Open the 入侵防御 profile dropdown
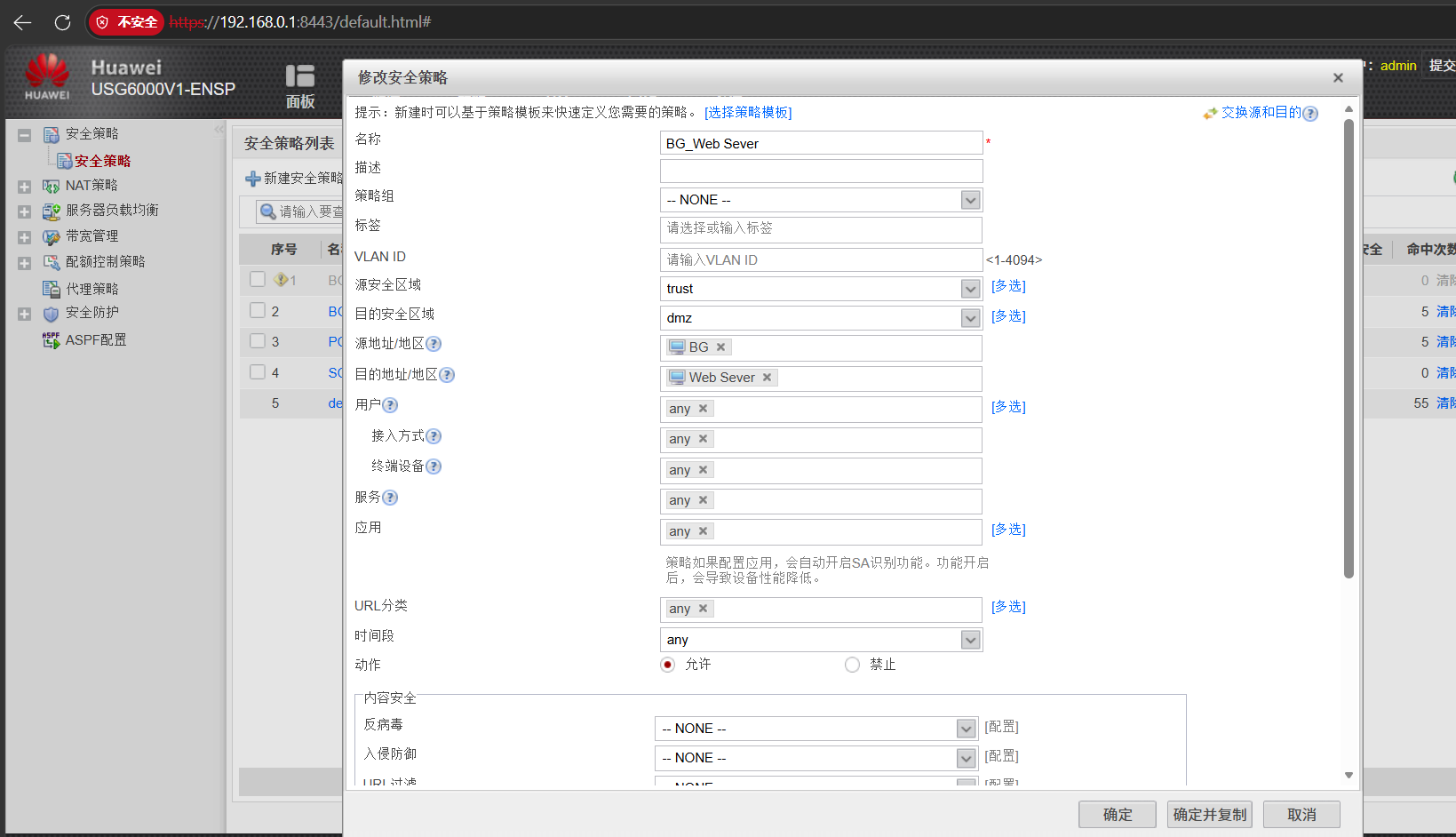This screenshot has width=1456, height=837. point(967,758)
